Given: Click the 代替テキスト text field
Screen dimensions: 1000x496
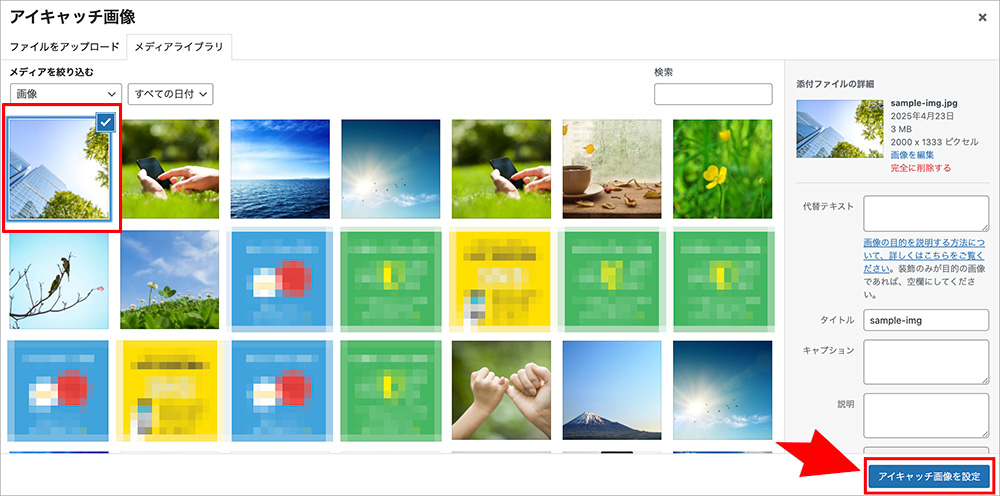Looking at the screenshot, I should click(x=925, y=214).
